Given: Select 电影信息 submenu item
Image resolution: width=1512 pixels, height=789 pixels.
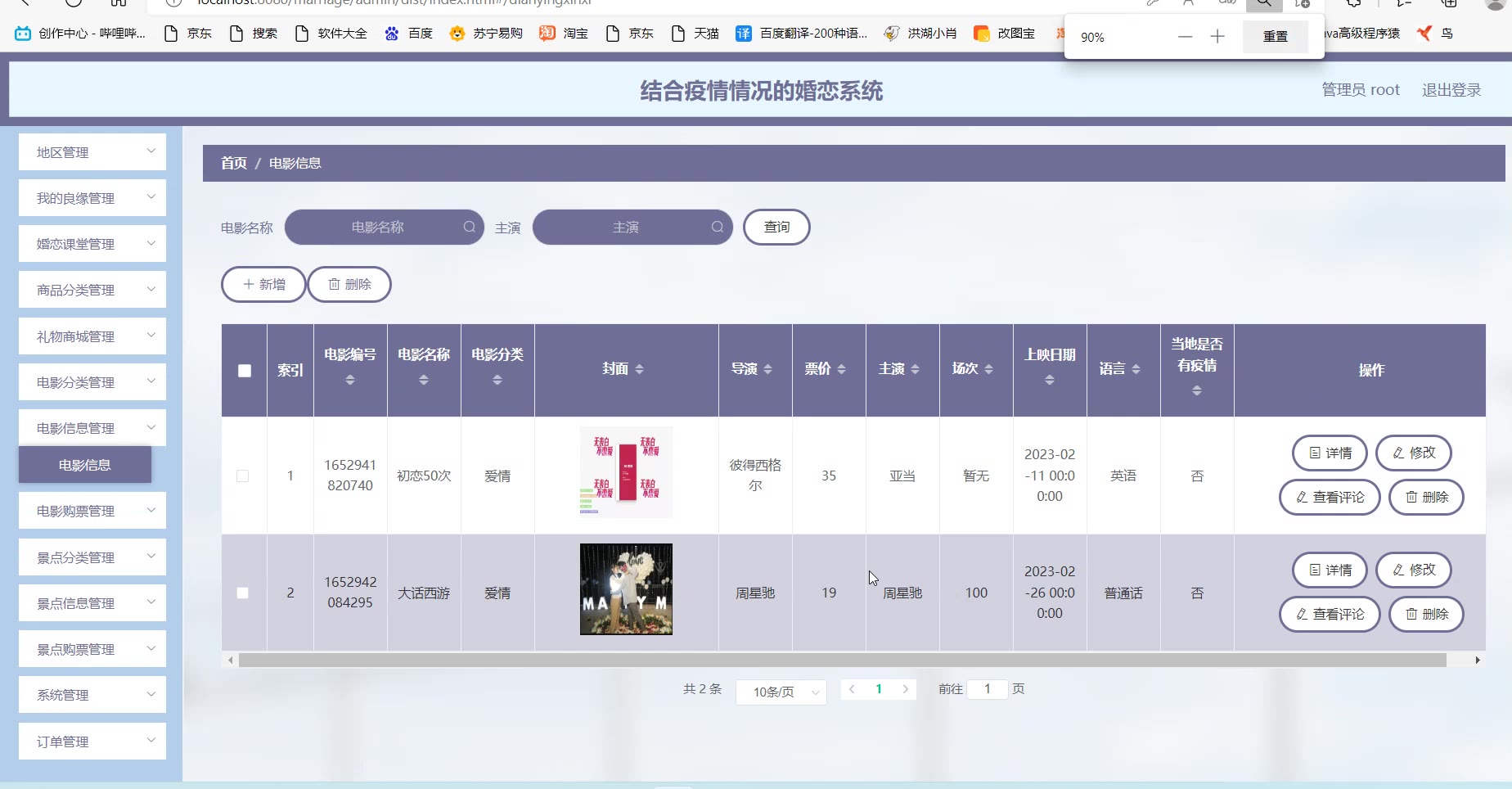Looking at the screenshot, I should tap(85, 465).
